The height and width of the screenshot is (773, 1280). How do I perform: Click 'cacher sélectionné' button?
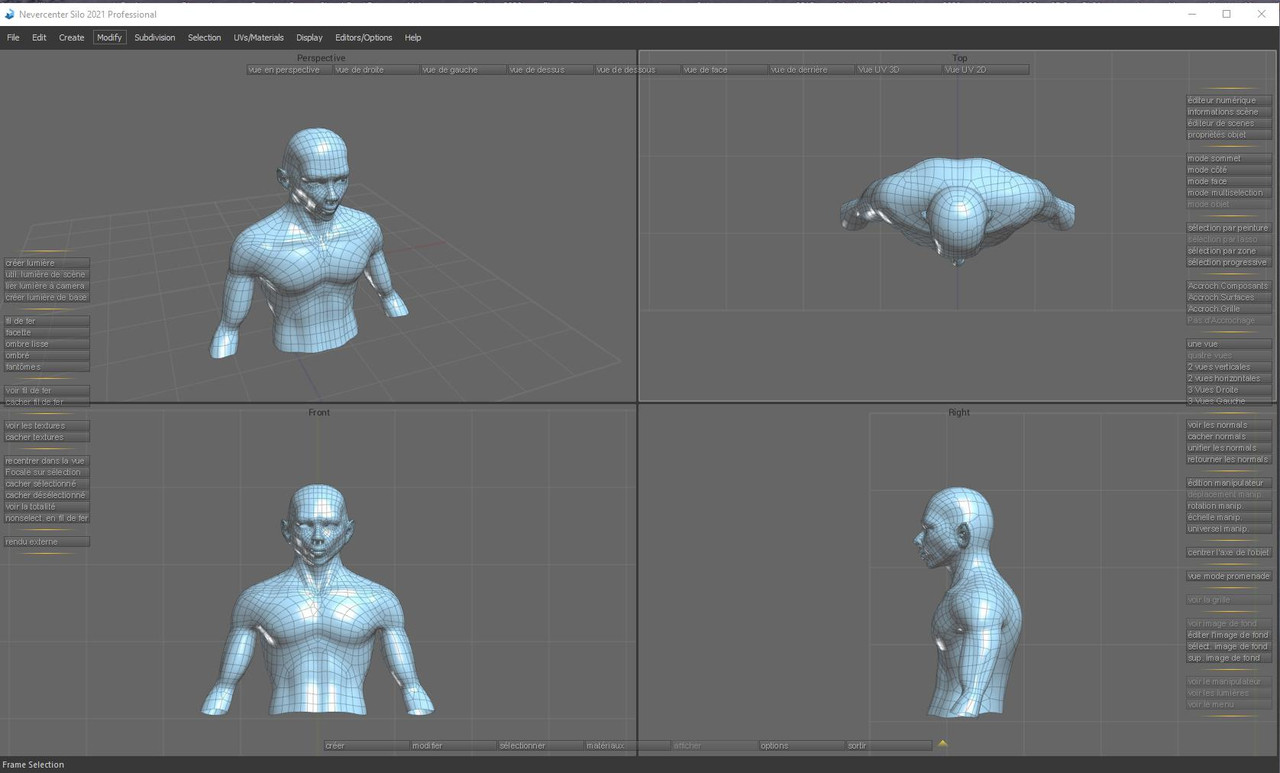click(46, 484)
